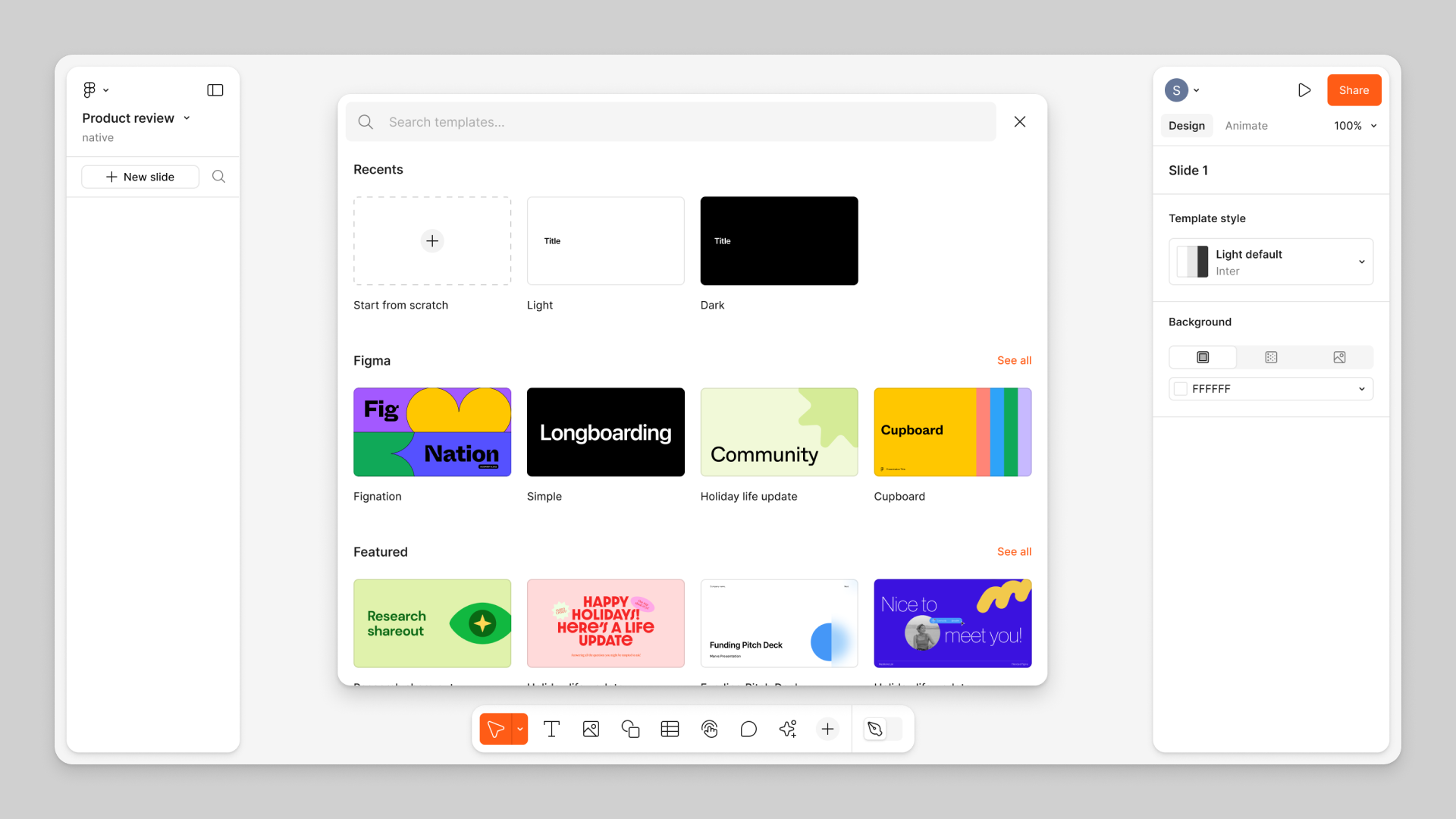Select the Shape tool in toolbar
The image size is (1456, 819).
[x=629, y=728]
